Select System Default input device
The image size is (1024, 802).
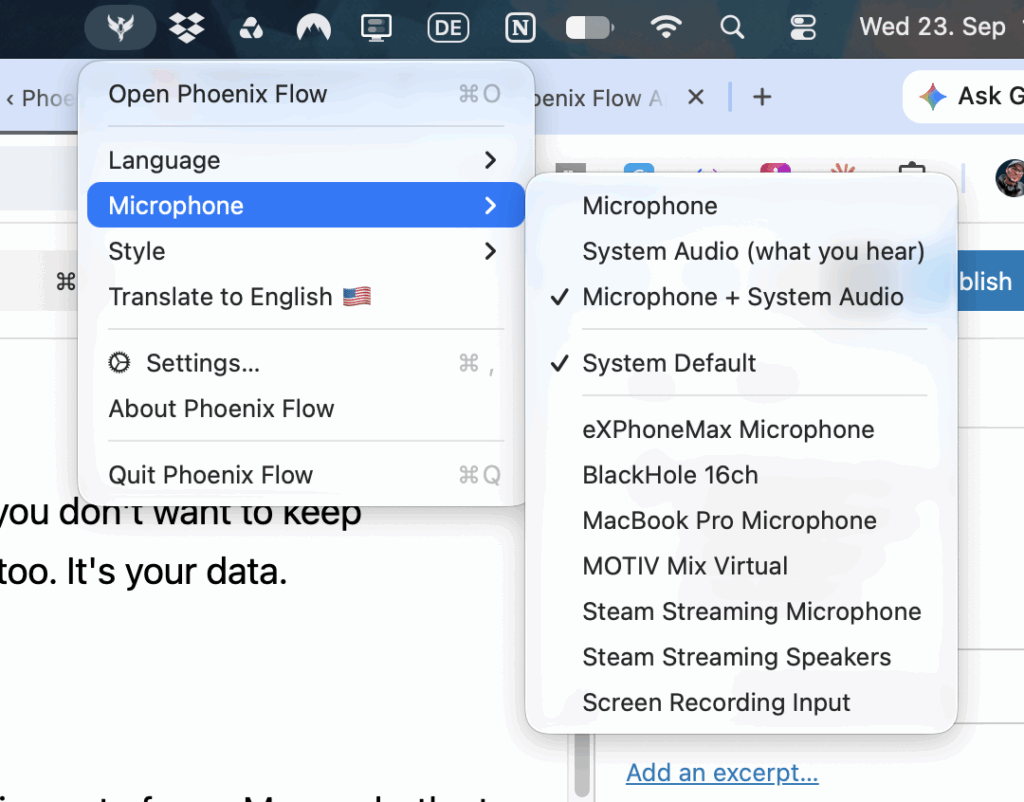[741, 363]
